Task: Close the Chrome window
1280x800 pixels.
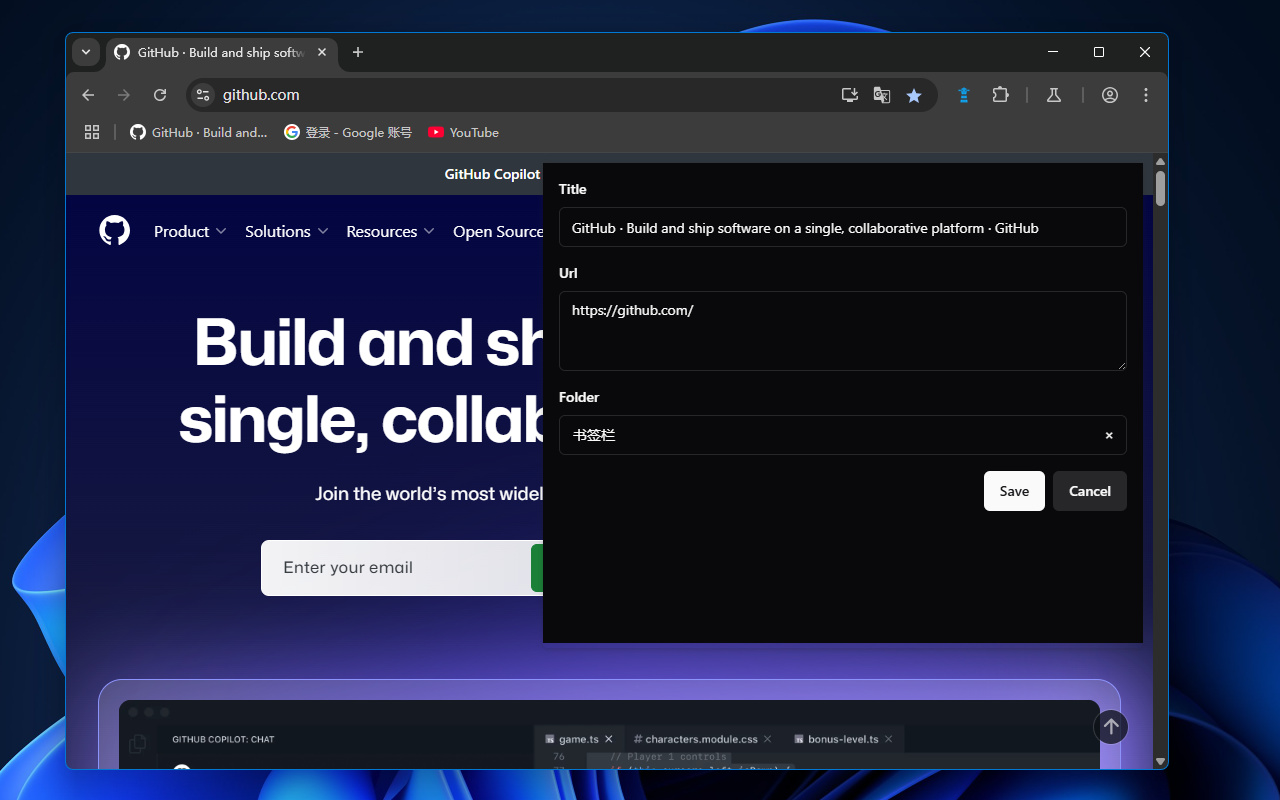Action: coord(1145,52)
